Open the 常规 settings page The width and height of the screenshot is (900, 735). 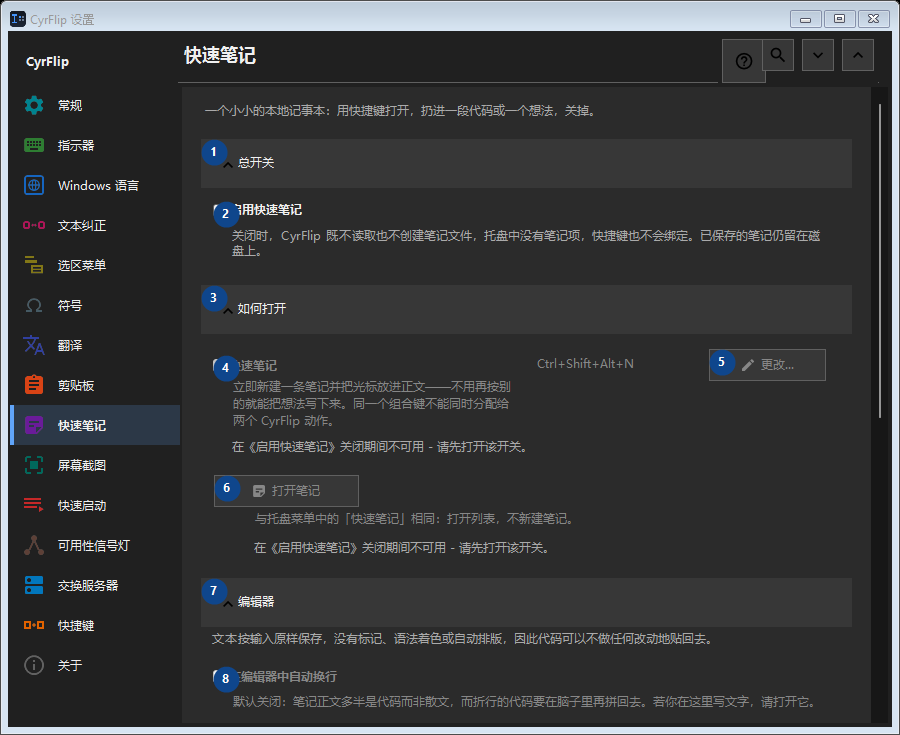point(95,106)
